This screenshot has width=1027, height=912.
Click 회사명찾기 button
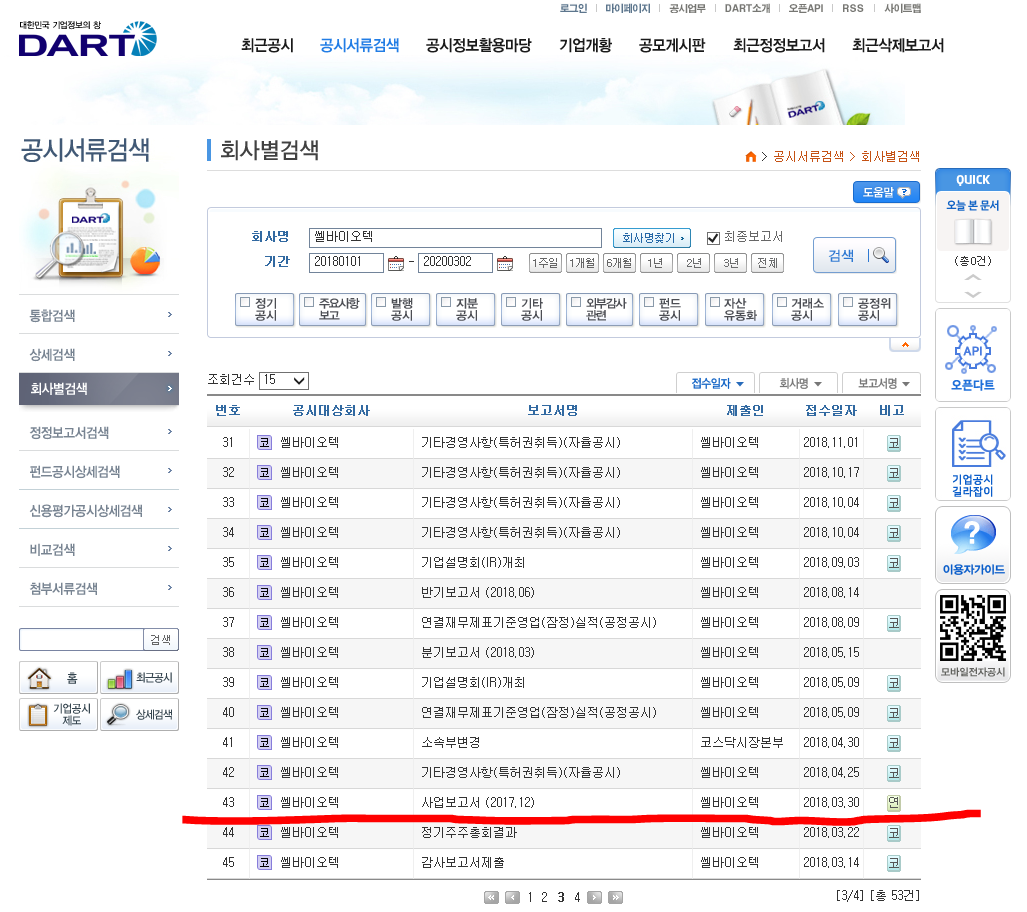(x=652, y=238)
